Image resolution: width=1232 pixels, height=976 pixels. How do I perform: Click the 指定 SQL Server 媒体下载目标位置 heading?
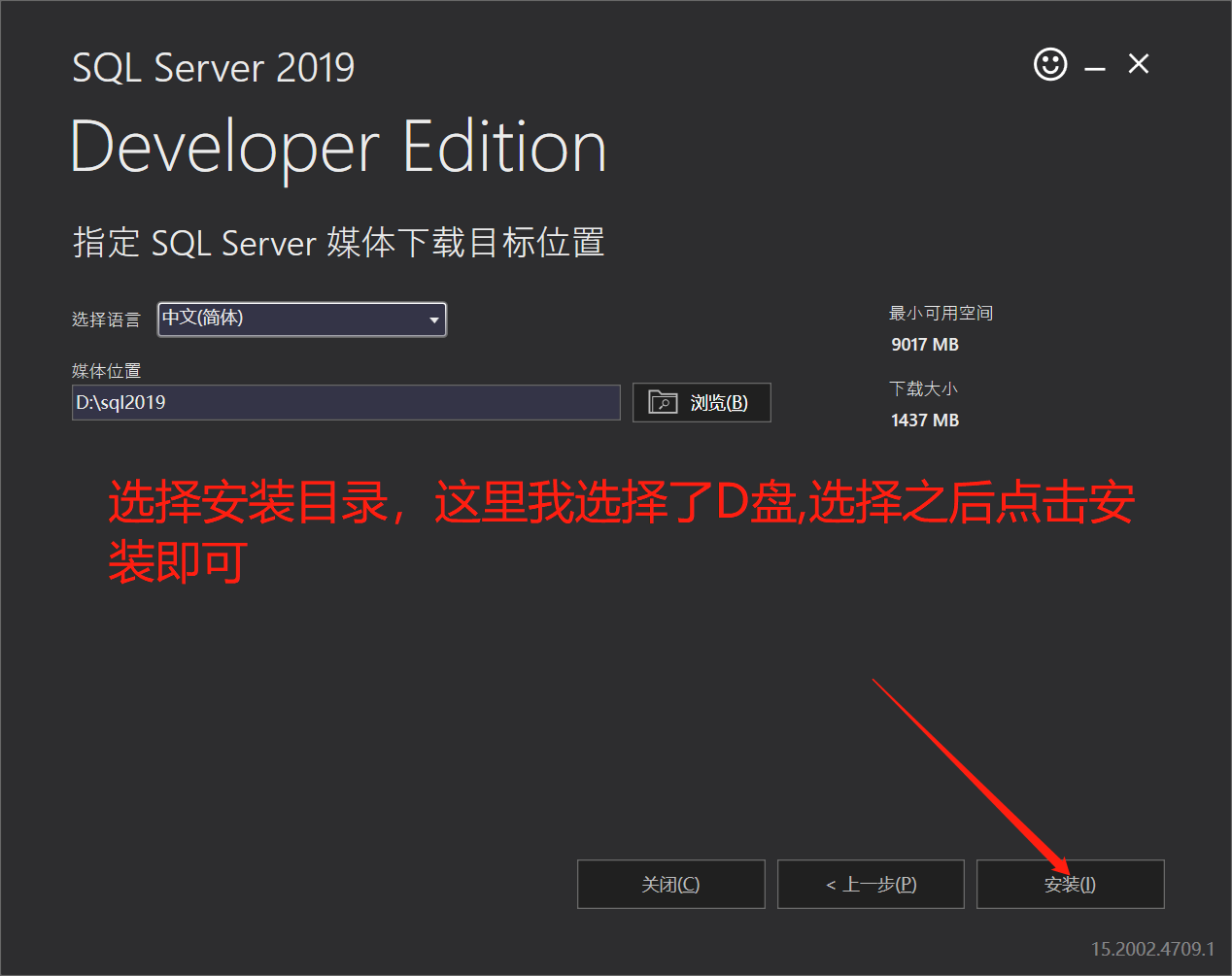click(339, 242)
